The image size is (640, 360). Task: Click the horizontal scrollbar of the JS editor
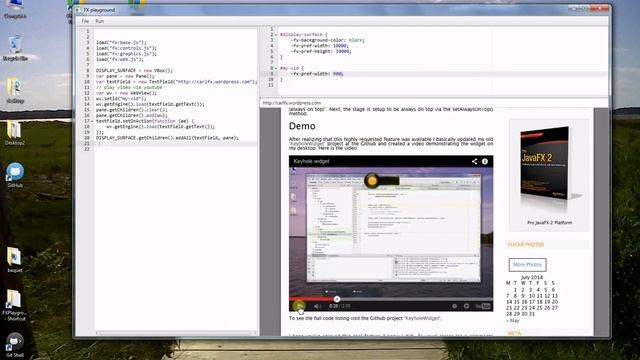pyautogui.click(x=176, y=333)
